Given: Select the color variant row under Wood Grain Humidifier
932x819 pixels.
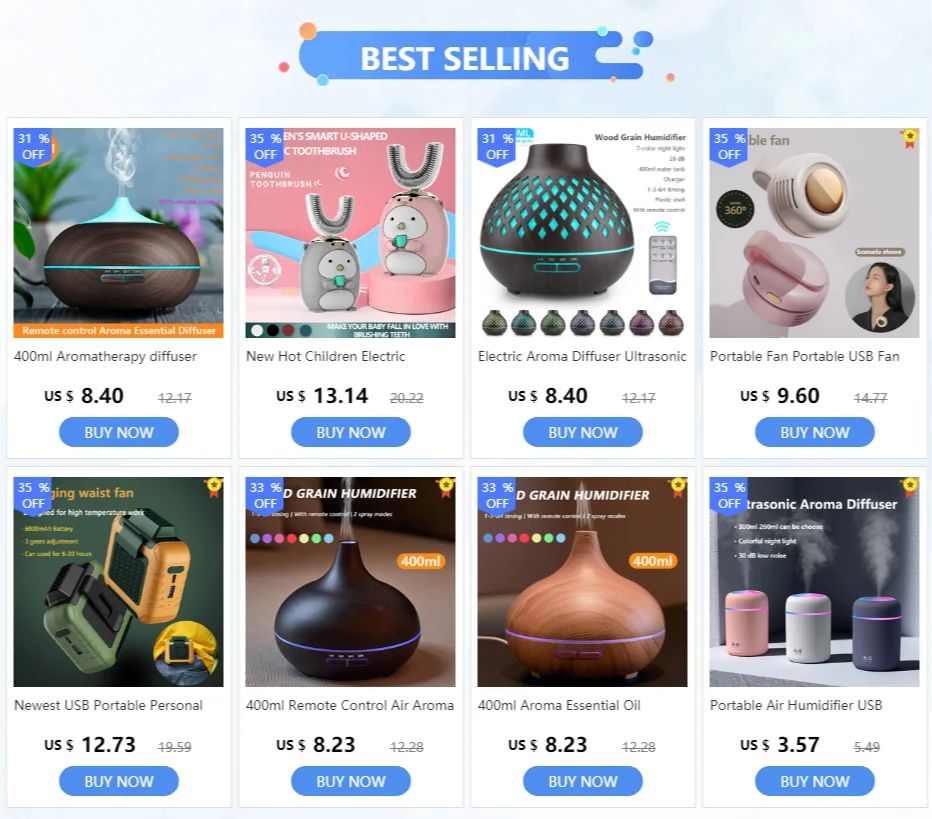Looking at the screenshot, I should [582, 323].
